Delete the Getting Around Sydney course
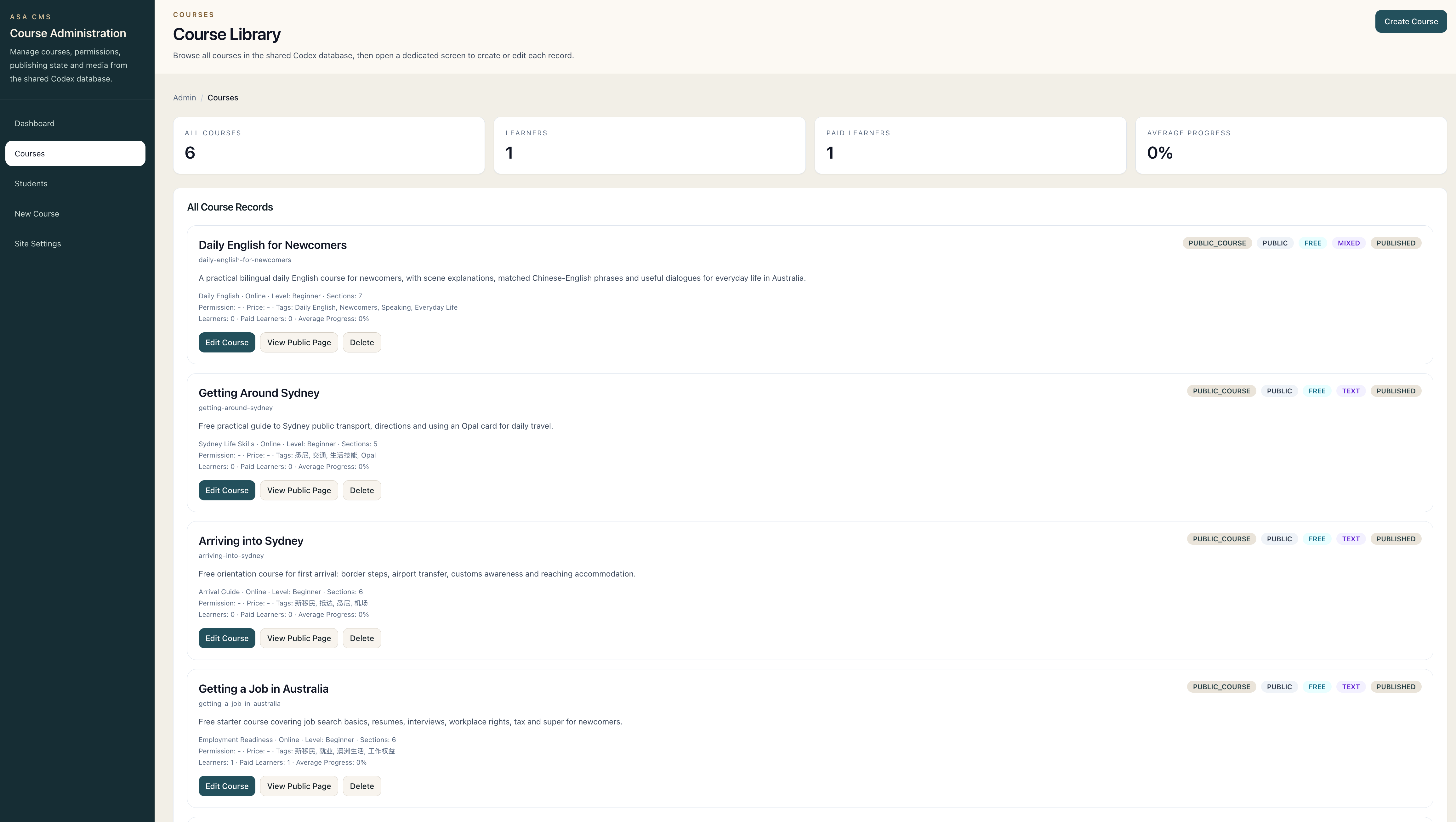1456x822 pixels. pyautogui.click(x=362, y=490)
